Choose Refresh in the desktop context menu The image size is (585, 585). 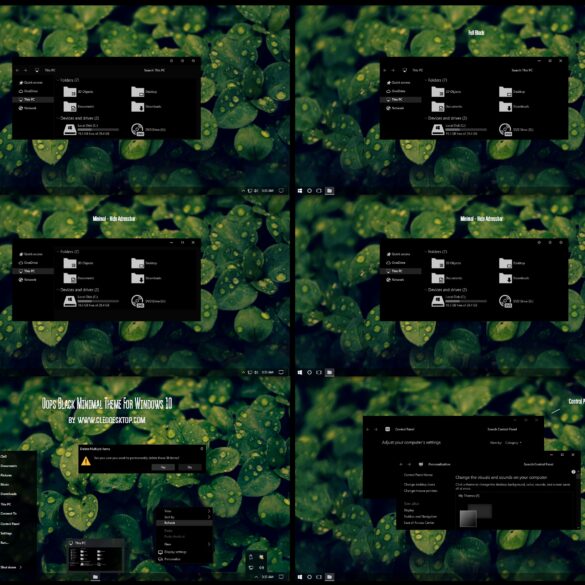(x=184, y=523)
